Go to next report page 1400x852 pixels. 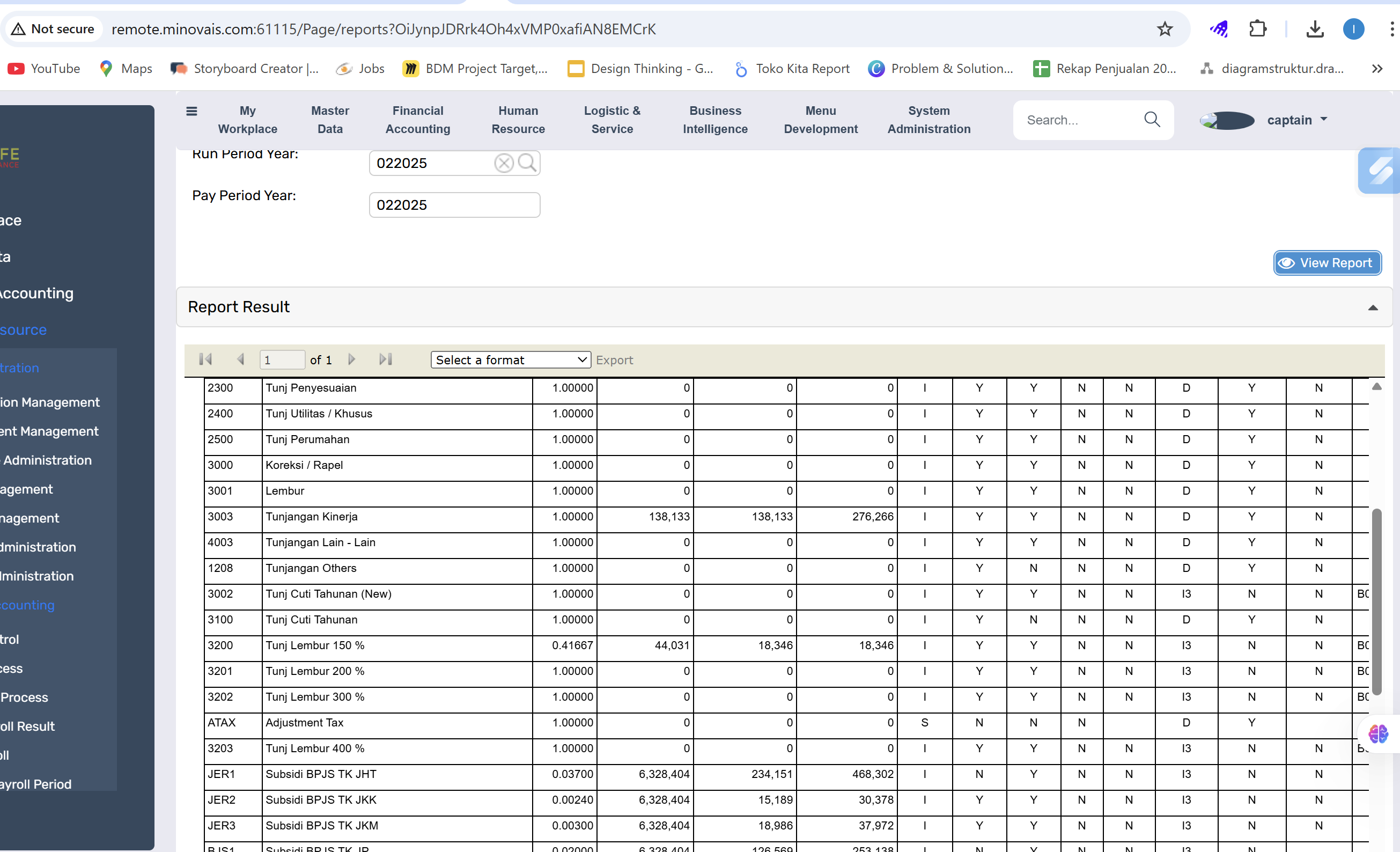coord(352,359)
